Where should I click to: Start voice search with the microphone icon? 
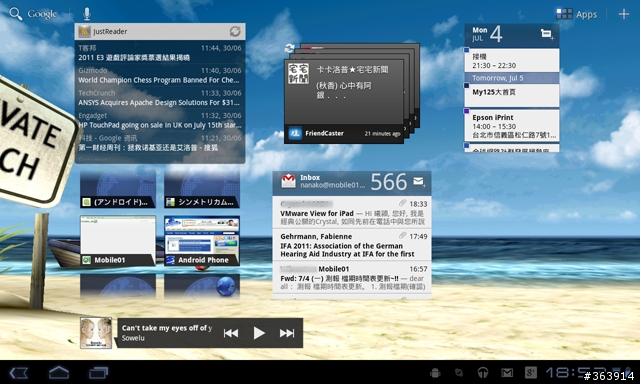(87, 14)
